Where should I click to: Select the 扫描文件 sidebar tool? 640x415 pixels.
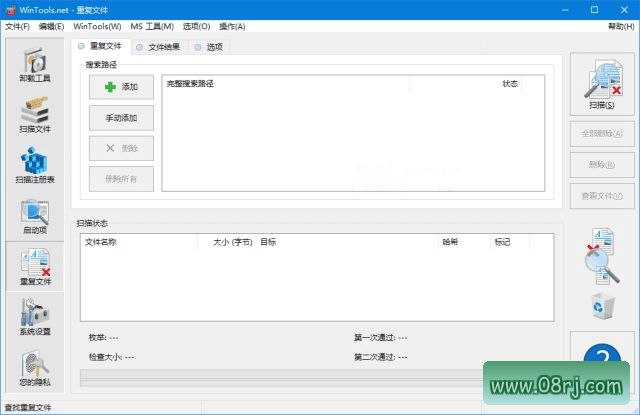(x=35, y=115)
